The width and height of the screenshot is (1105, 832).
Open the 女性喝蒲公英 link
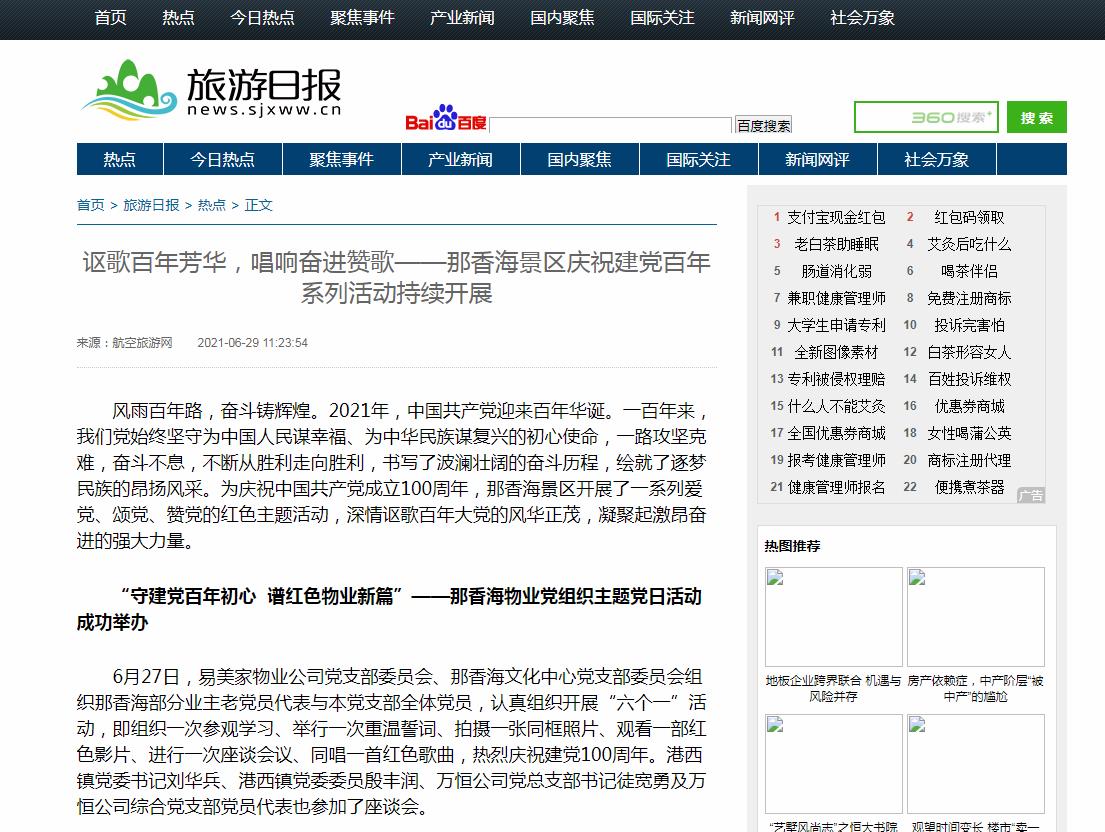(x=970, y=433)
